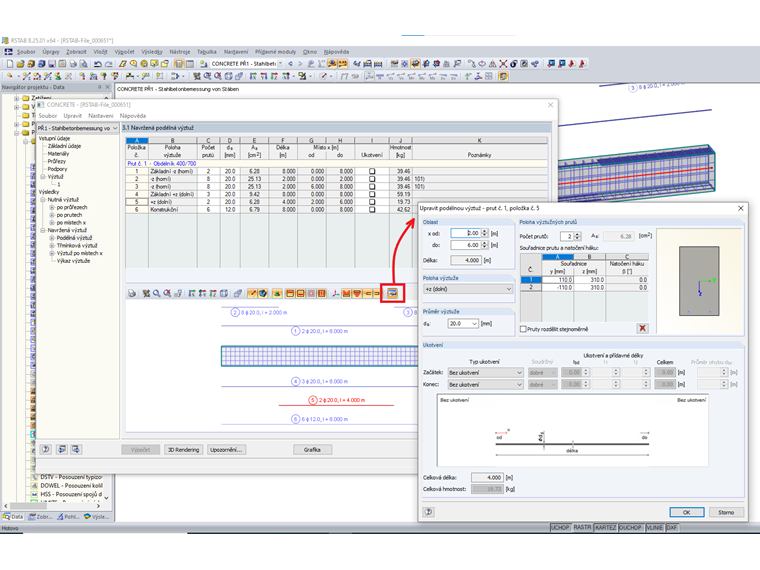This screenshot has width=760, height=570.
Task: Select 'Výkaz výztuže' in the tree
Action: [73, 261]
